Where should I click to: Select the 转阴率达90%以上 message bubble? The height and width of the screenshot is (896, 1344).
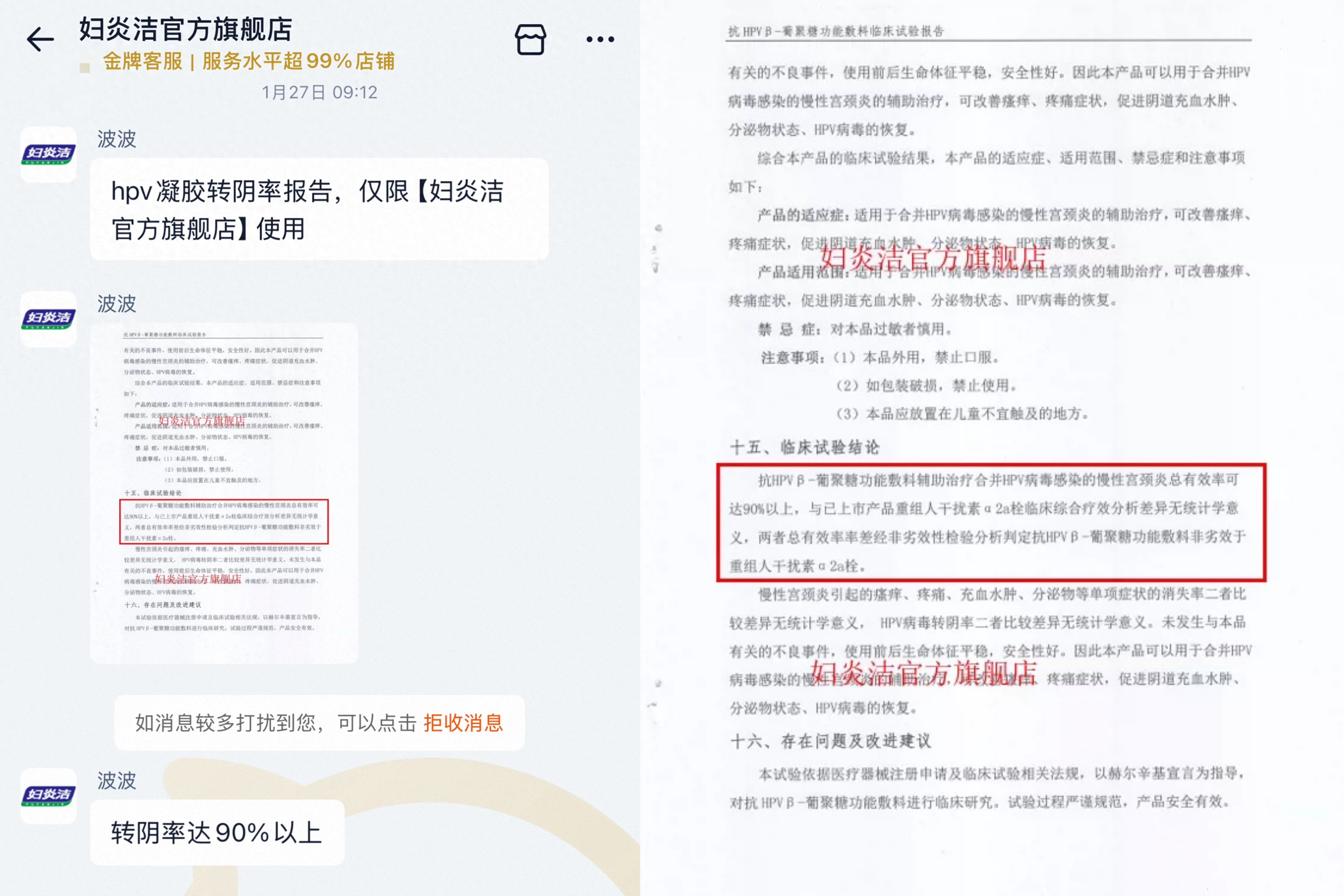coord(217,832)
